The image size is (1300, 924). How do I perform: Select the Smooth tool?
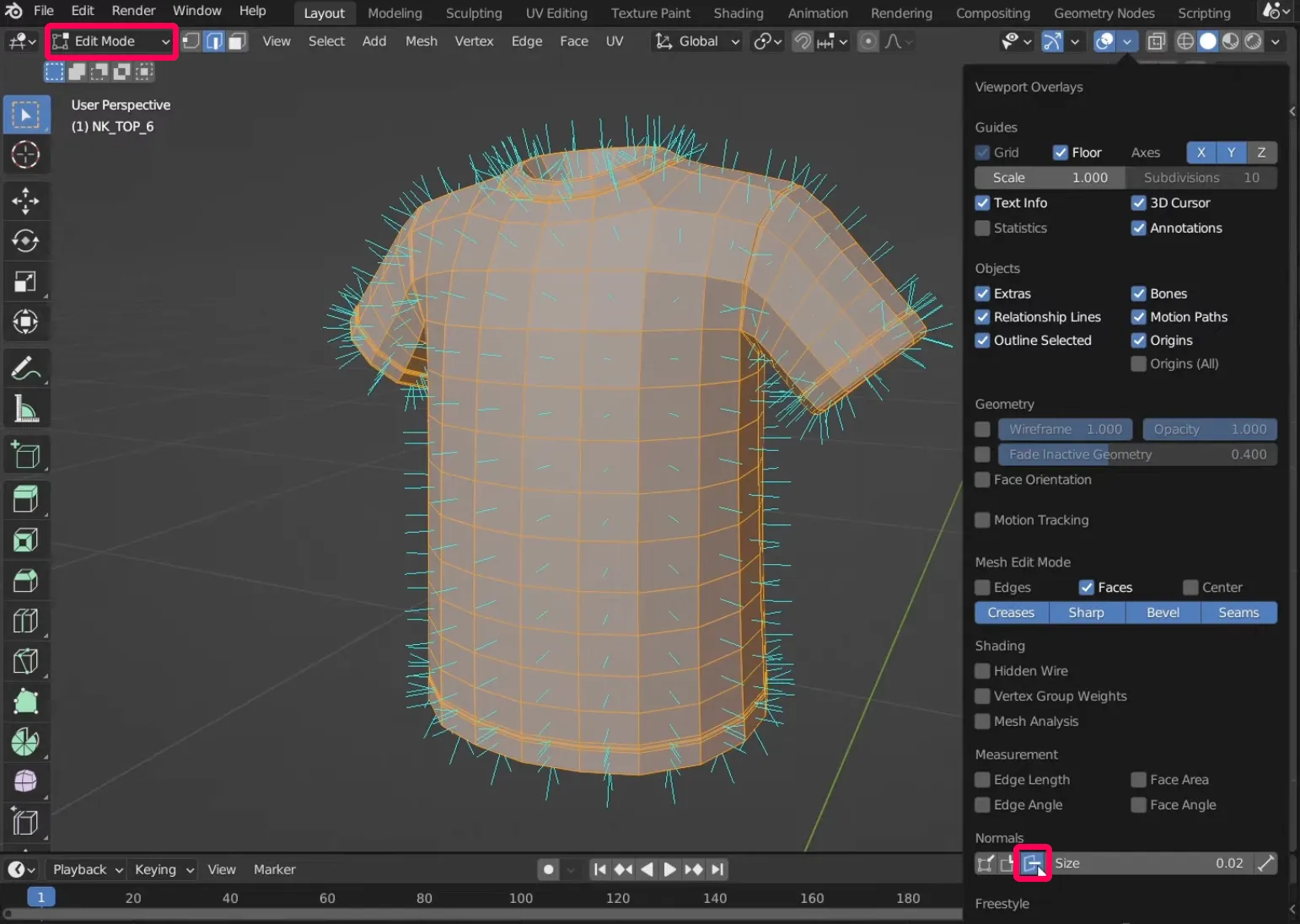pos(26,782)
